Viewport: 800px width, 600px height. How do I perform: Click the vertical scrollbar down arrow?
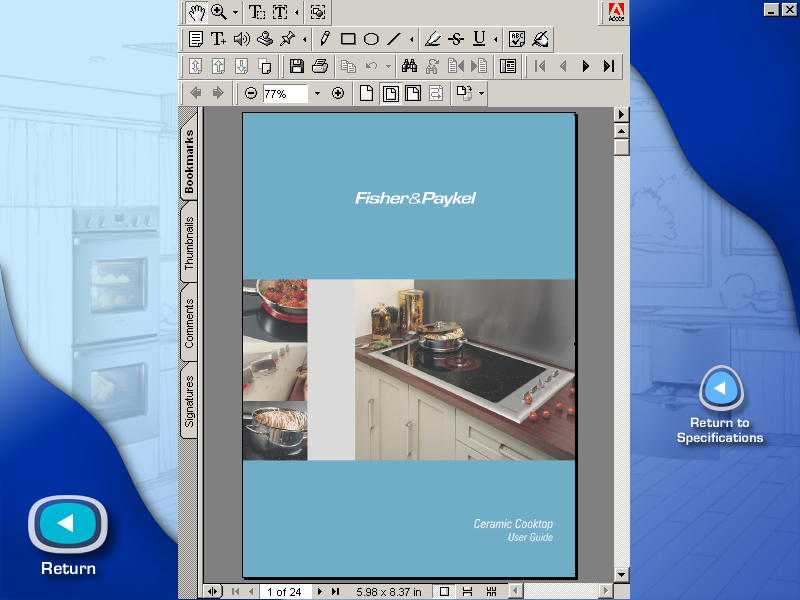click(x=621, y=575)
